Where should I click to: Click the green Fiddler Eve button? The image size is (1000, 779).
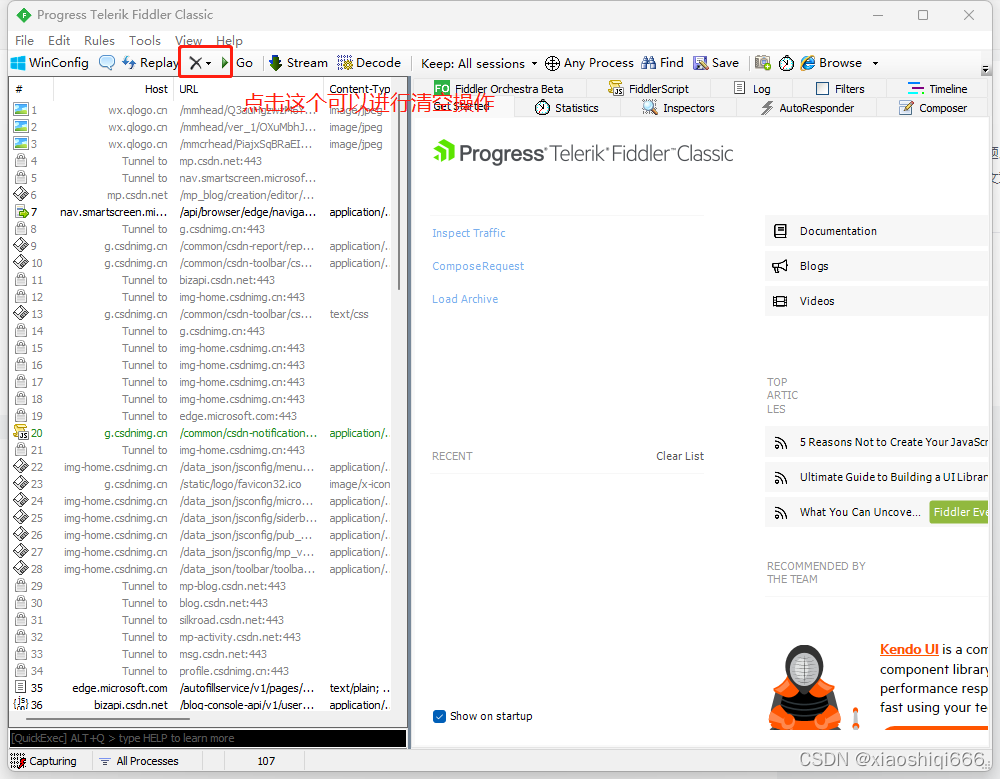(959, 512)
